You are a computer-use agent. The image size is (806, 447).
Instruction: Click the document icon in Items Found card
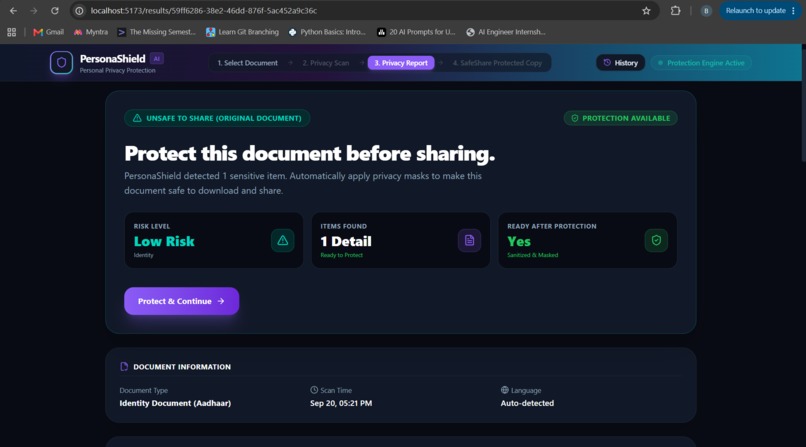[x=469, y=240]
